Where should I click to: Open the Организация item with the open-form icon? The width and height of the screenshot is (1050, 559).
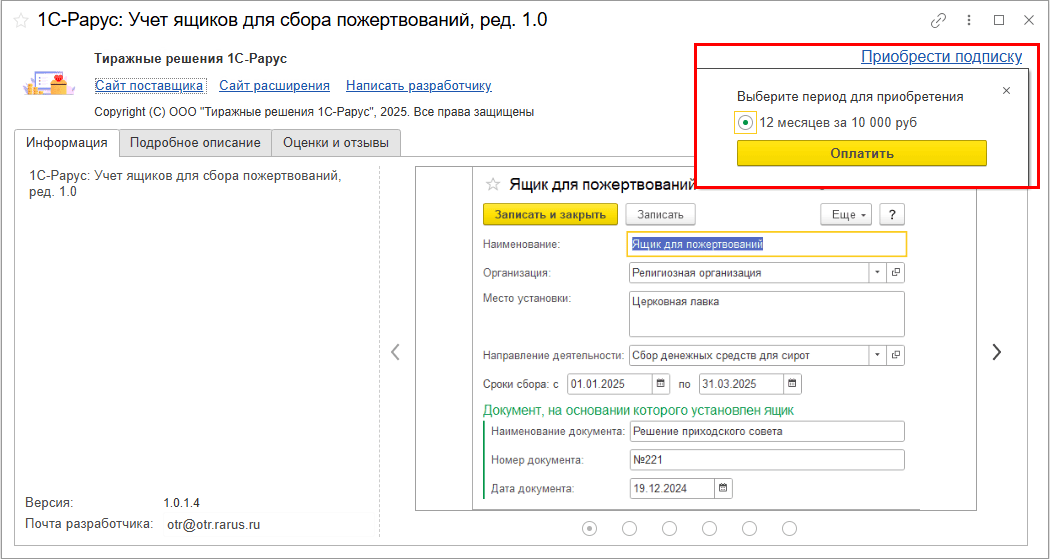(x=895, y=272)
